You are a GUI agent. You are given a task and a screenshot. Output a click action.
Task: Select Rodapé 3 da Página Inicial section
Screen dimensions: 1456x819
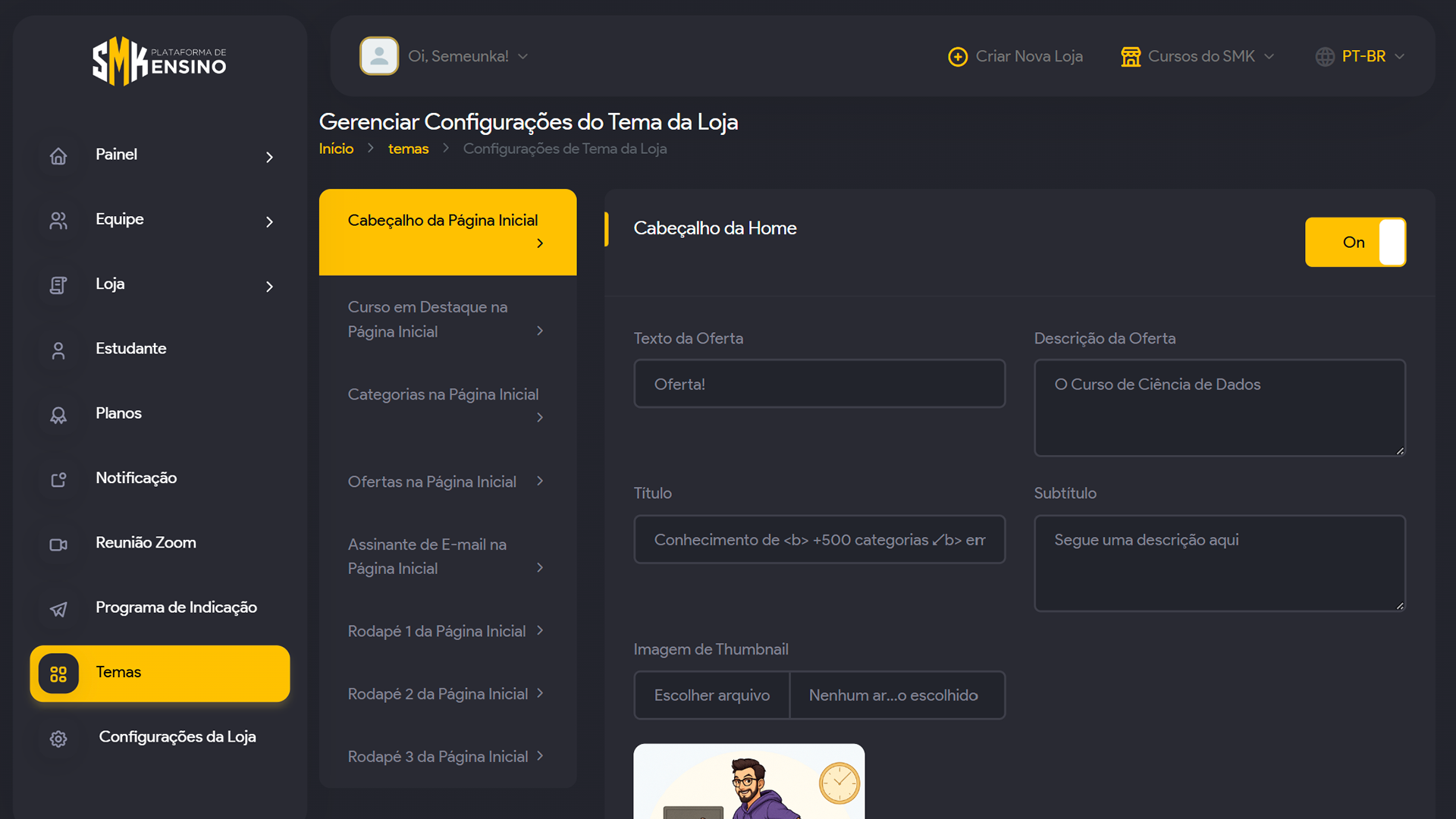[x=447, y=757]
